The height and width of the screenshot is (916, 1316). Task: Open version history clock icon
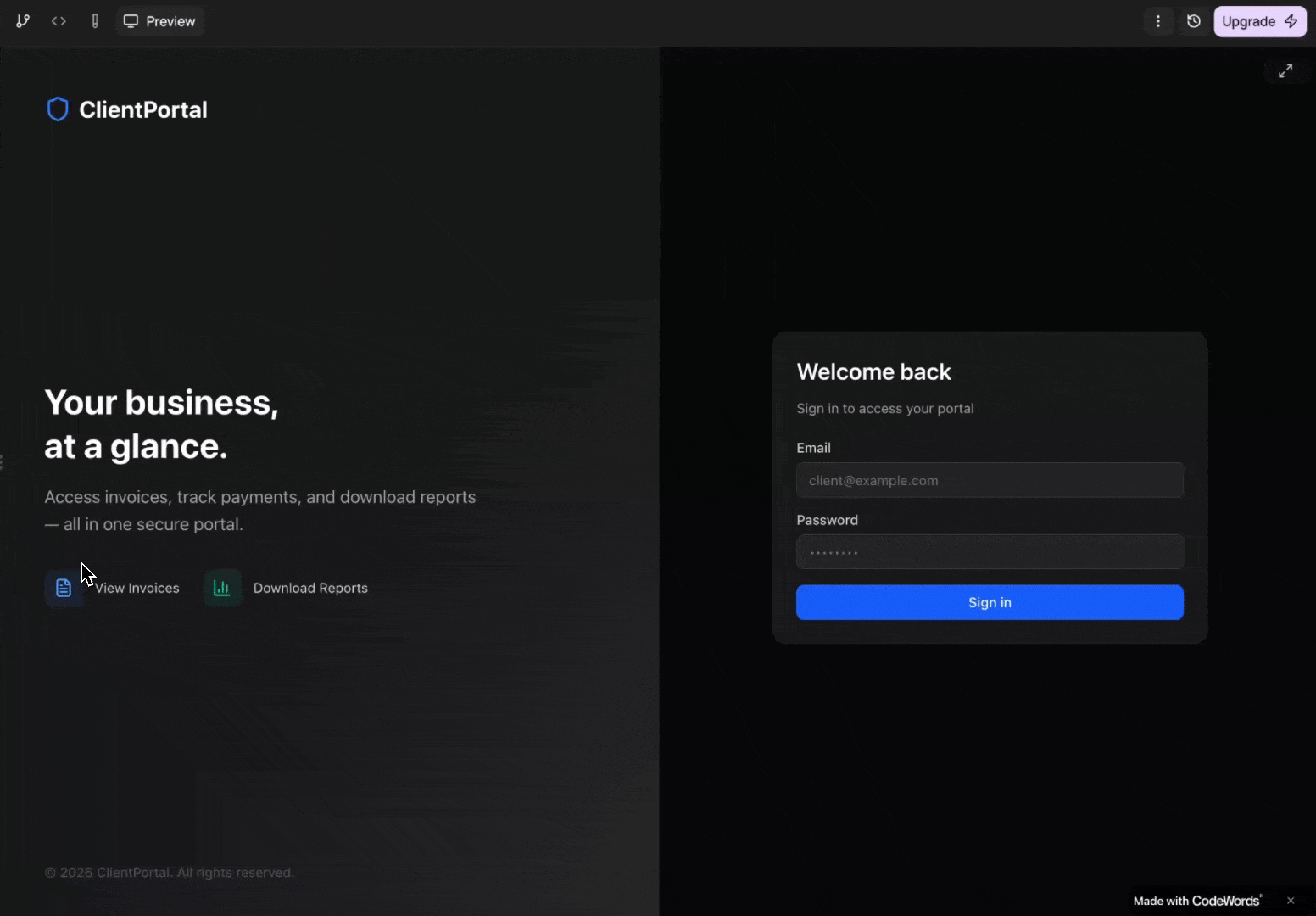1194,21
